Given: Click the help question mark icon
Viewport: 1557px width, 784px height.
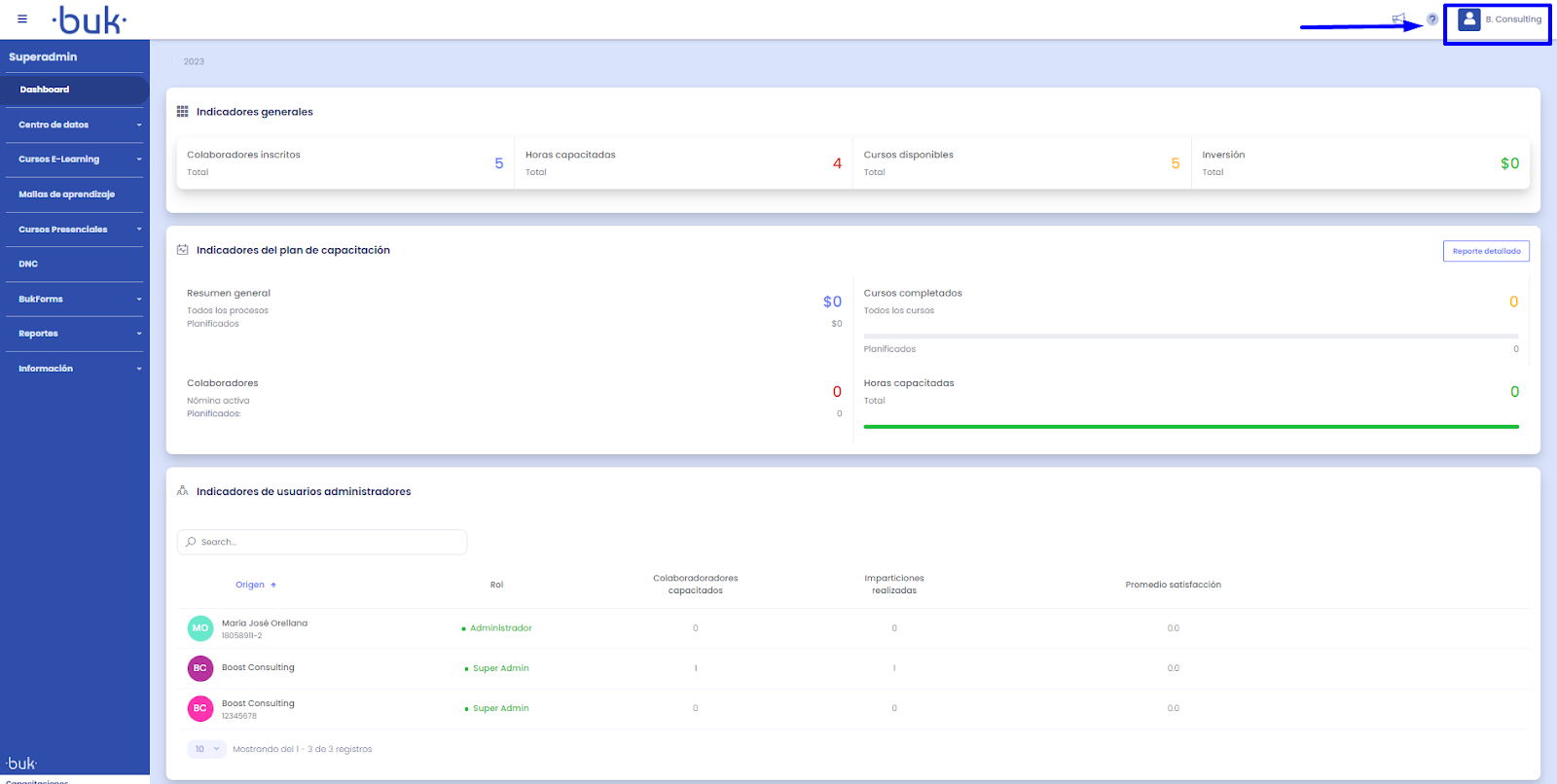Looking at the screenshot, I should tap(1431, 19).
